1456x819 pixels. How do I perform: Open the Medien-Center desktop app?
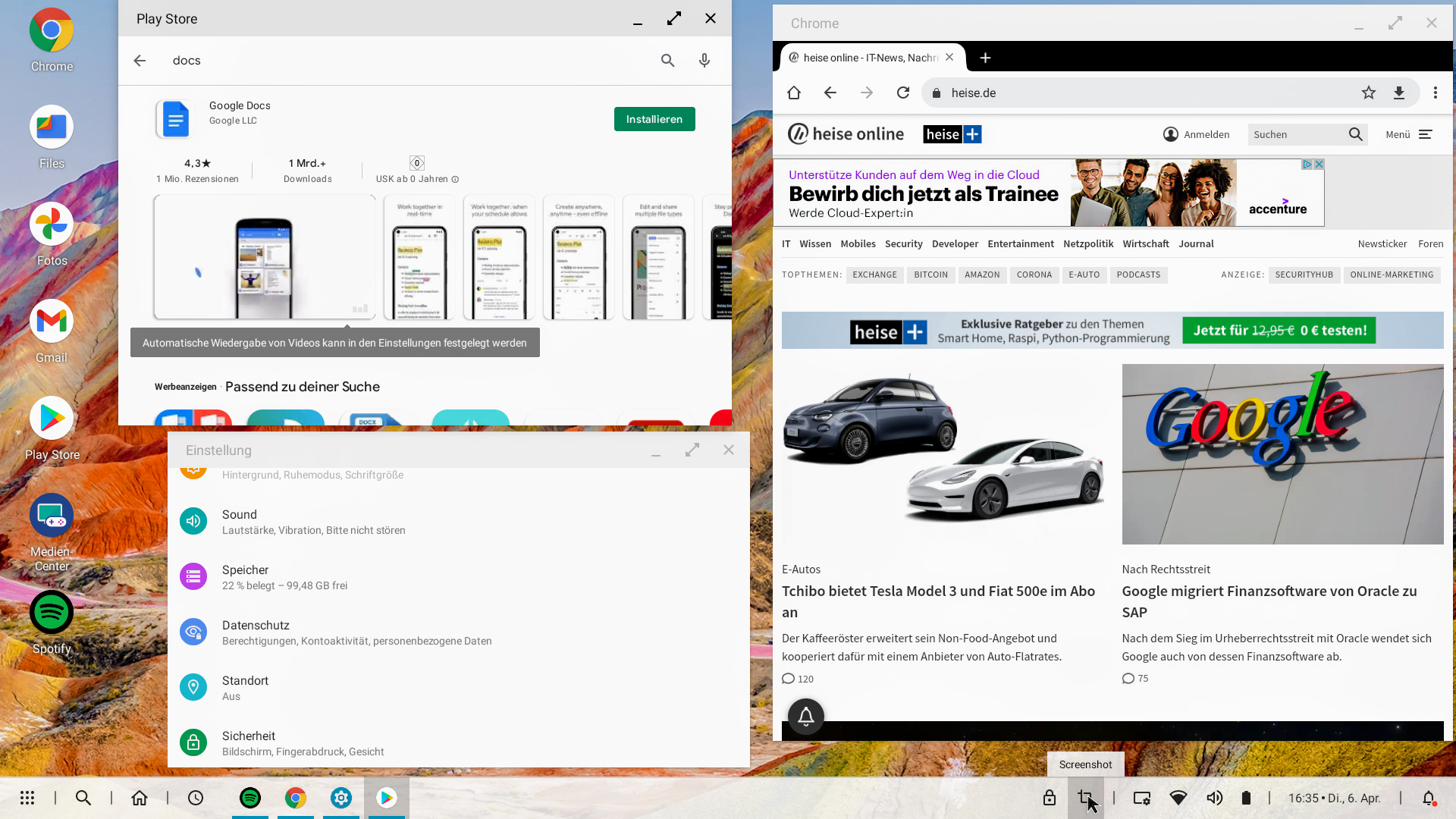[x=52, y=516]
